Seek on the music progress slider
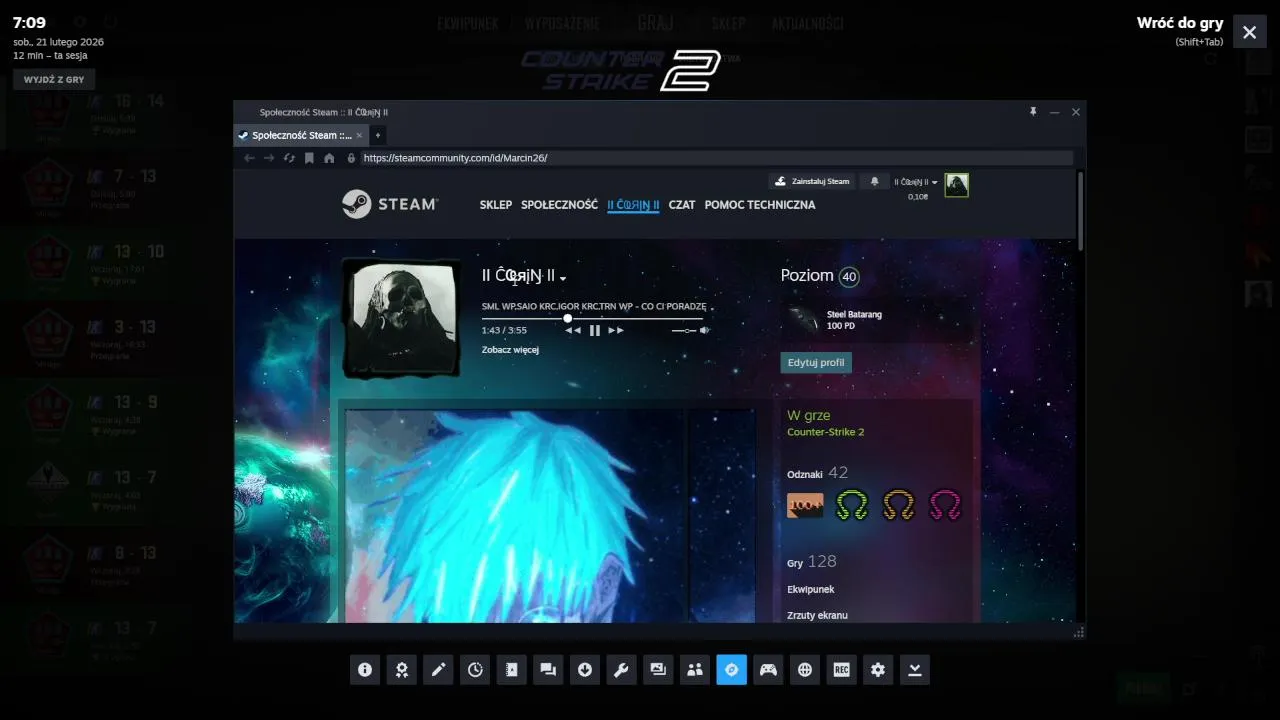1280x720 pixels. click(592, 318)
